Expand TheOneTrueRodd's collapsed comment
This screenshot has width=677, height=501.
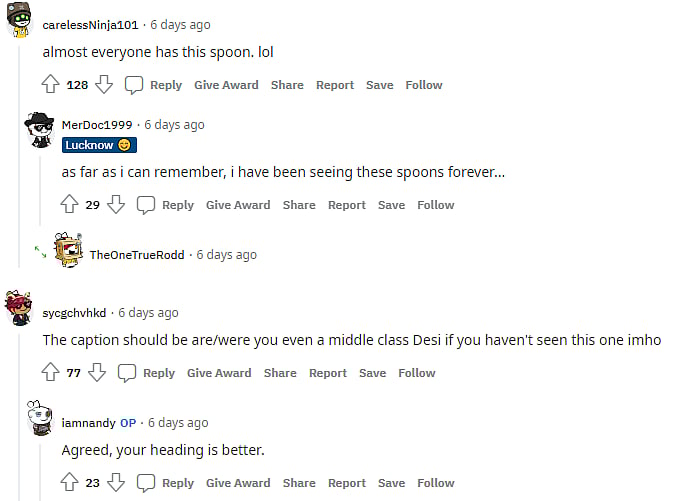click(40, 254)
